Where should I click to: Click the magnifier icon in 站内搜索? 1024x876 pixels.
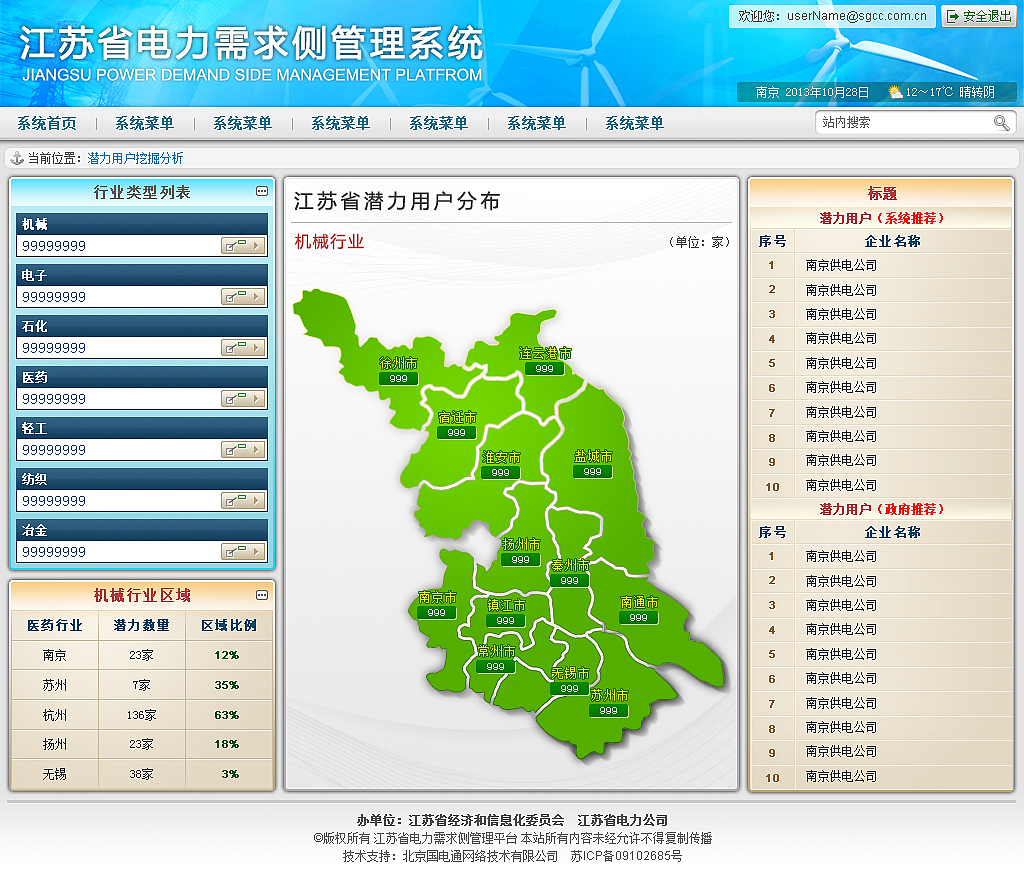coord(1001,121)
